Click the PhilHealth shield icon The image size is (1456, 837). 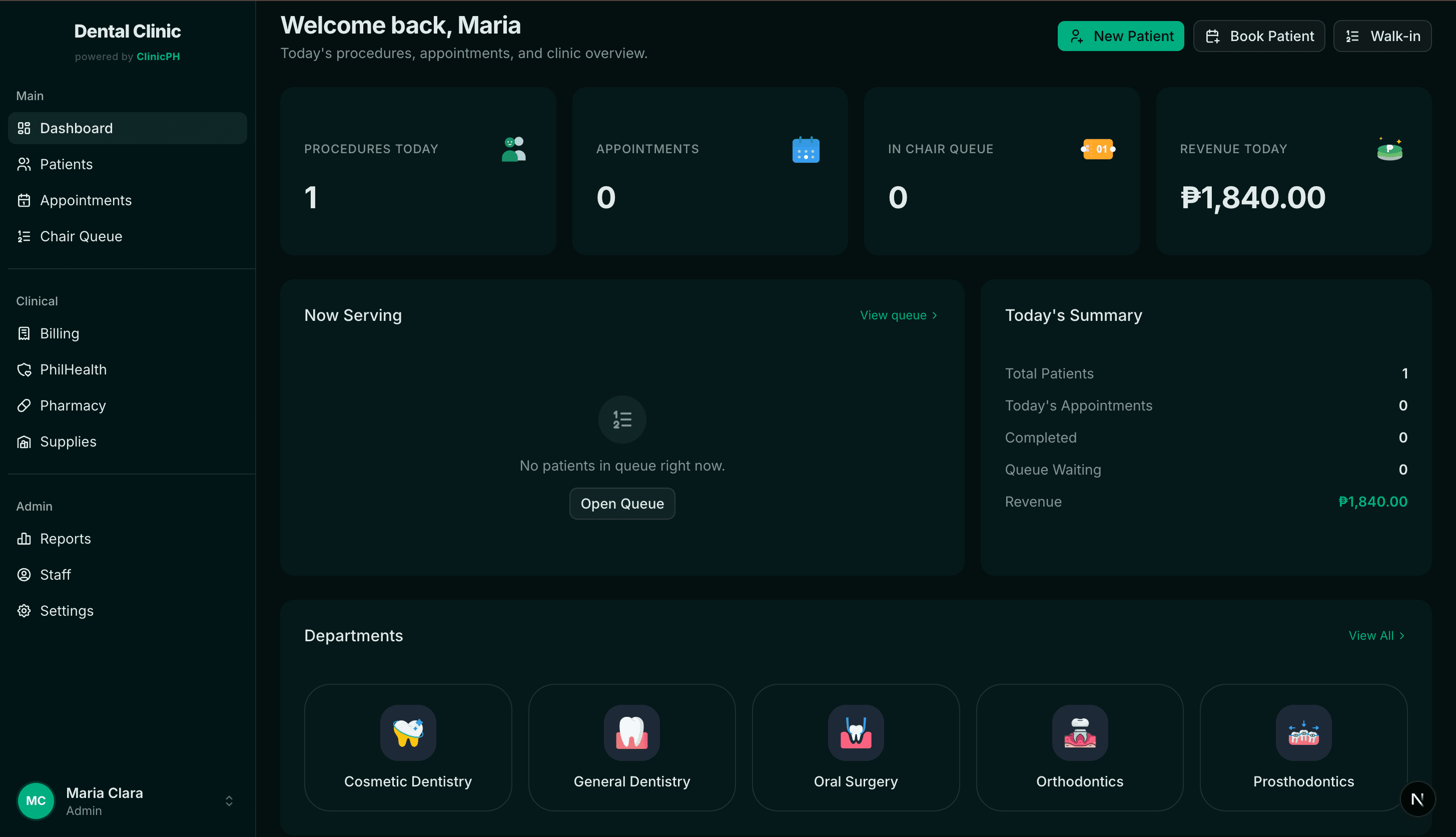pos(24,369)
